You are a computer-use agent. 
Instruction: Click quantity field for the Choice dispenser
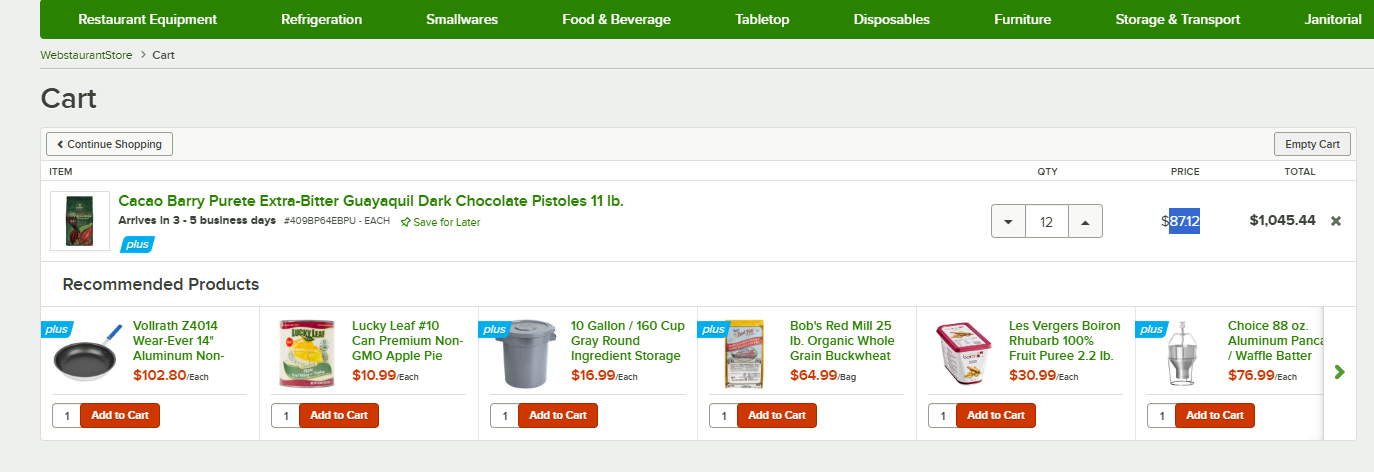tap(1161, 415)
